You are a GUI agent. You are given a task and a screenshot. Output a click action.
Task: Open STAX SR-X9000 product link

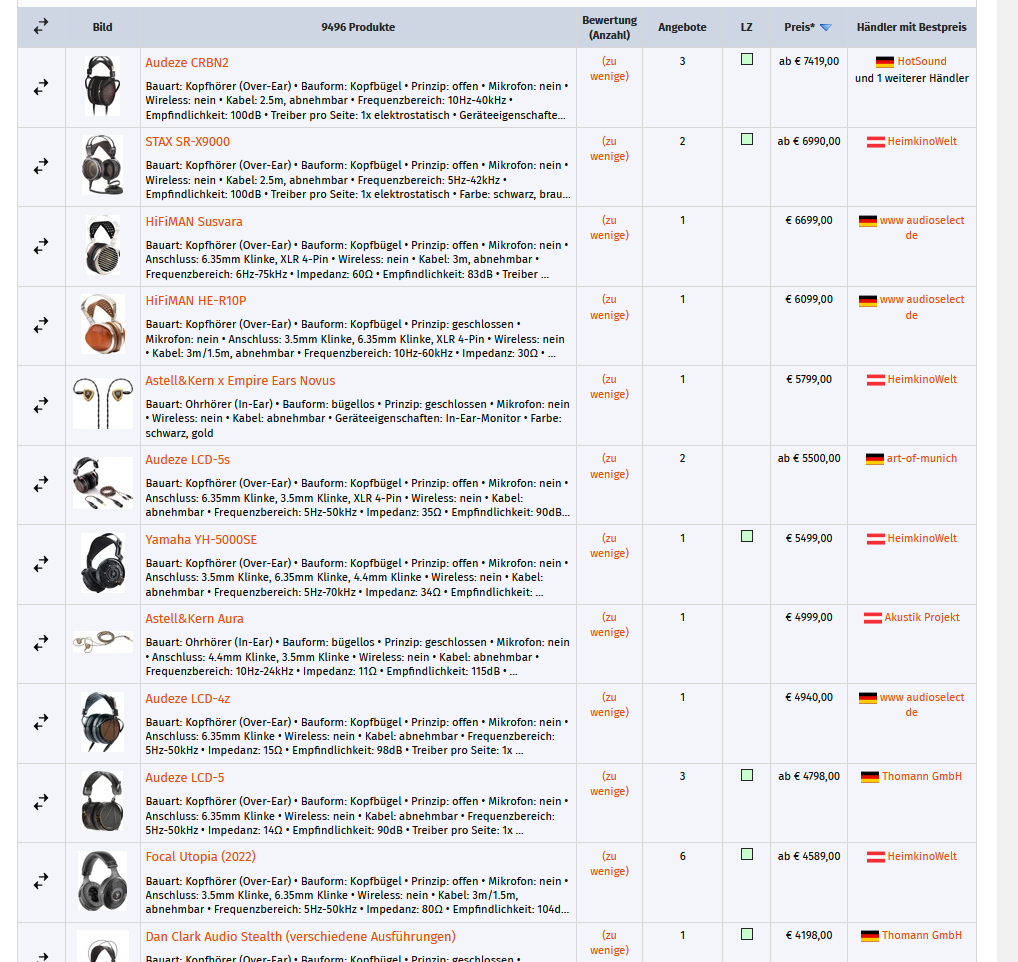(x=188, y=142)
